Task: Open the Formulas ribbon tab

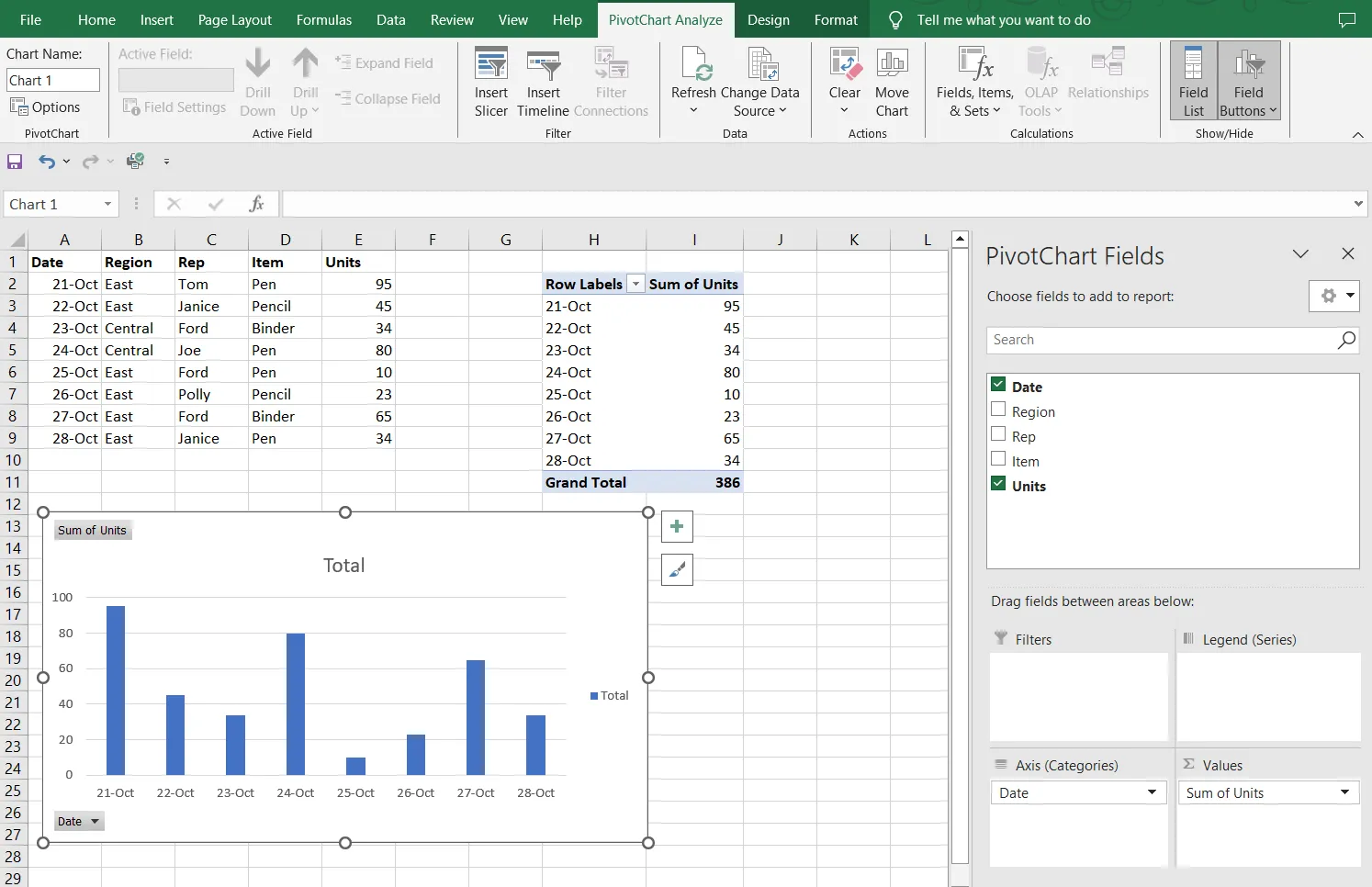Action: [324, 18]
